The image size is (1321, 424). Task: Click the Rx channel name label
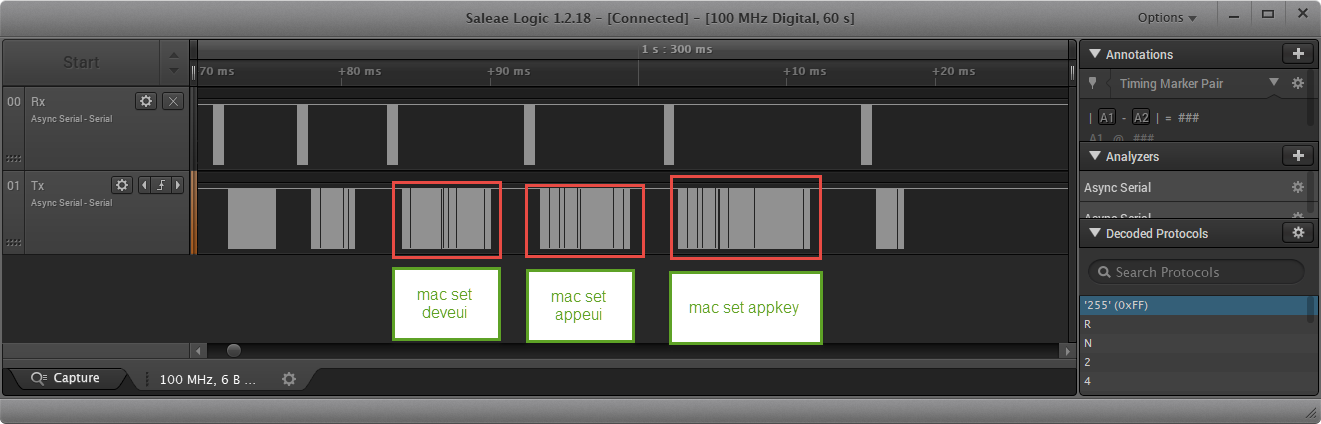(x=38, y=101)
